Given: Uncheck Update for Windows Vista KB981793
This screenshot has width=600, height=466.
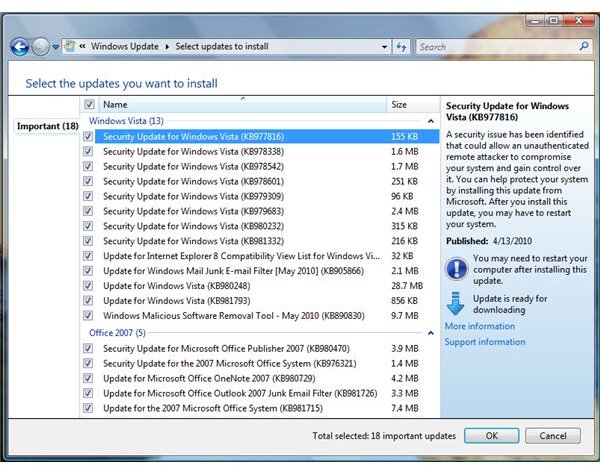Looking at the screenshot, I should (88, 301).
